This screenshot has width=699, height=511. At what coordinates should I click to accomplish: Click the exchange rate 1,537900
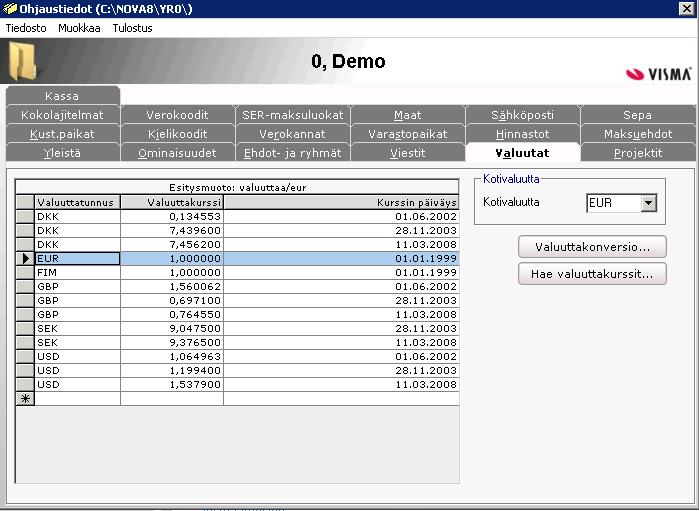point(172,385)
